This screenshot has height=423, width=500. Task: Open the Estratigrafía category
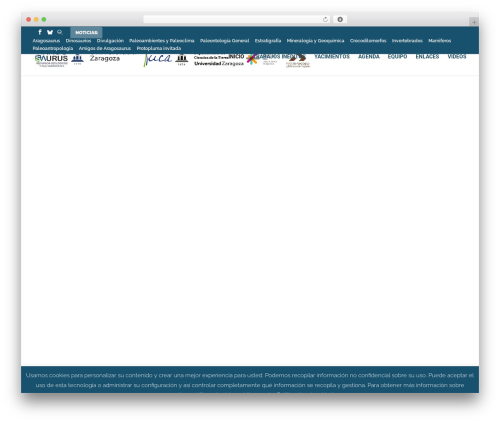click(x=268, y=41)
